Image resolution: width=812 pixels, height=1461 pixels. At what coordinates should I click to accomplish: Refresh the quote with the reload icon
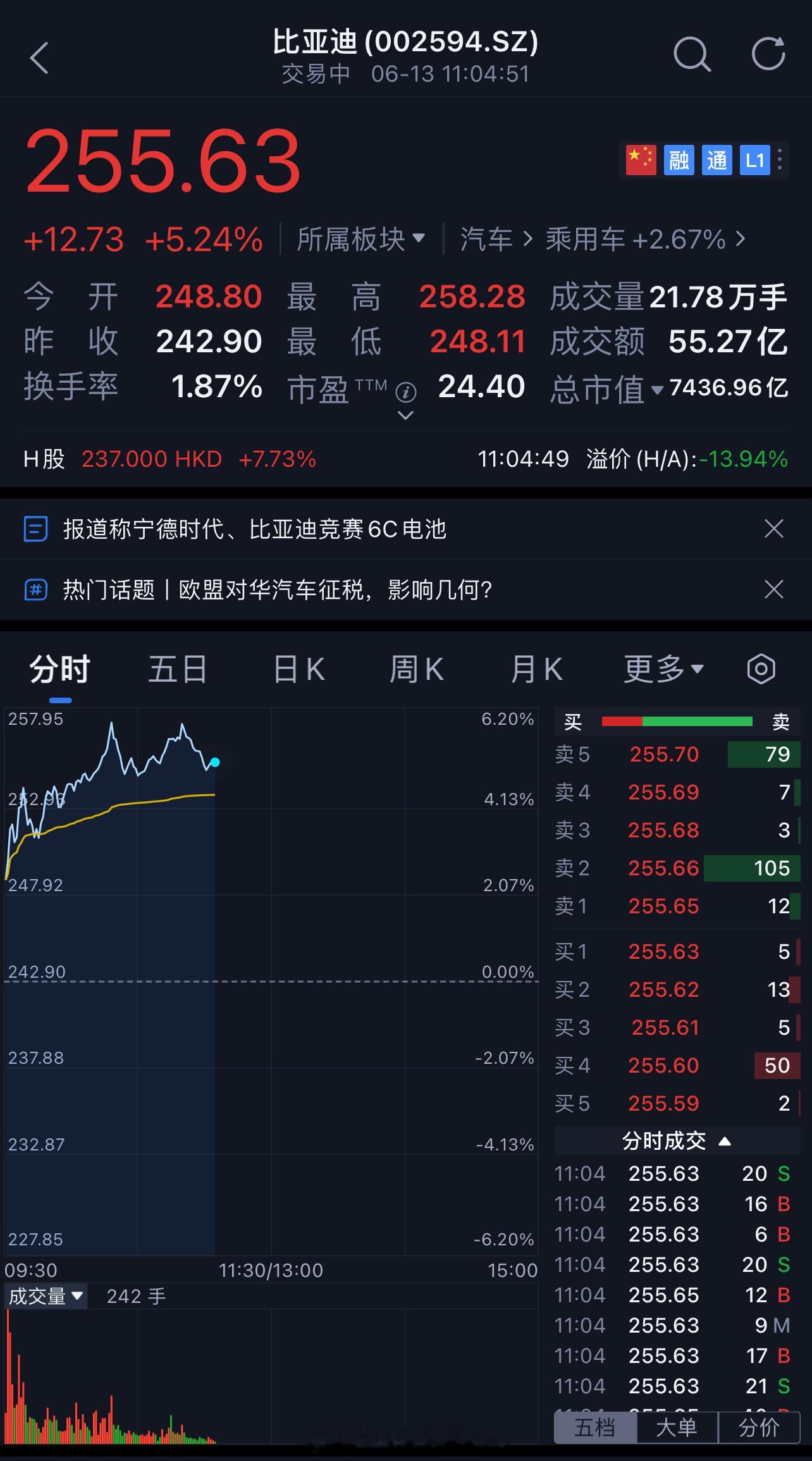point(768,54)
